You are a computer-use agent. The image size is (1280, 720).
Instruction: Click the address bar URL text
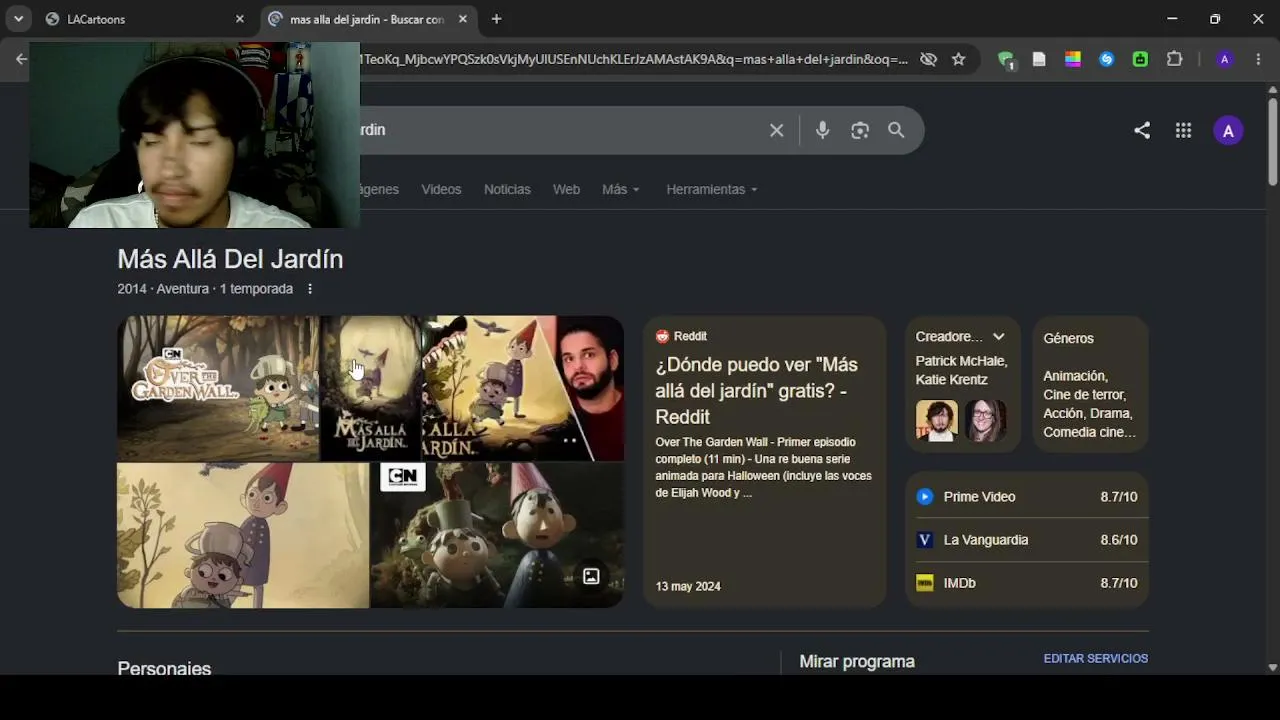[x=636, y=59]
